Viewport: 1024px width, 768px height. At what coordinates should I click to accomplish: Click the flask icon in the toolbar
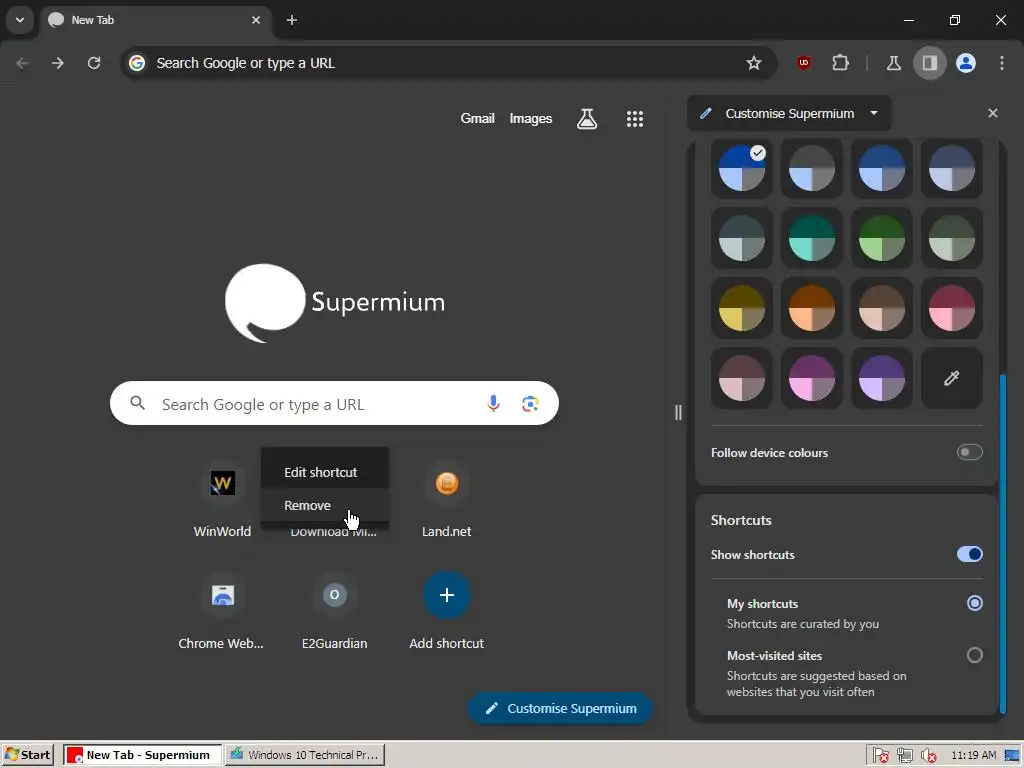893,63
